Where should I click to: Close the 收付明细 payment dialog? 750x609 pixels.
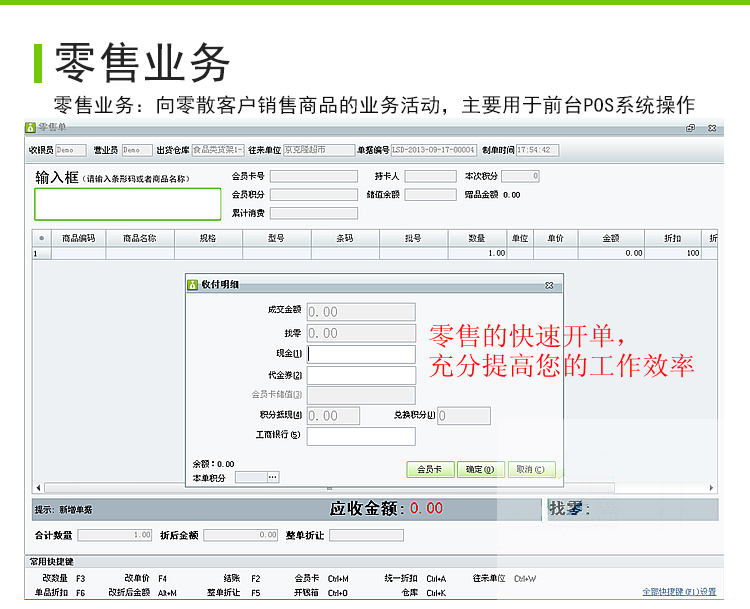tap(549, 285)
